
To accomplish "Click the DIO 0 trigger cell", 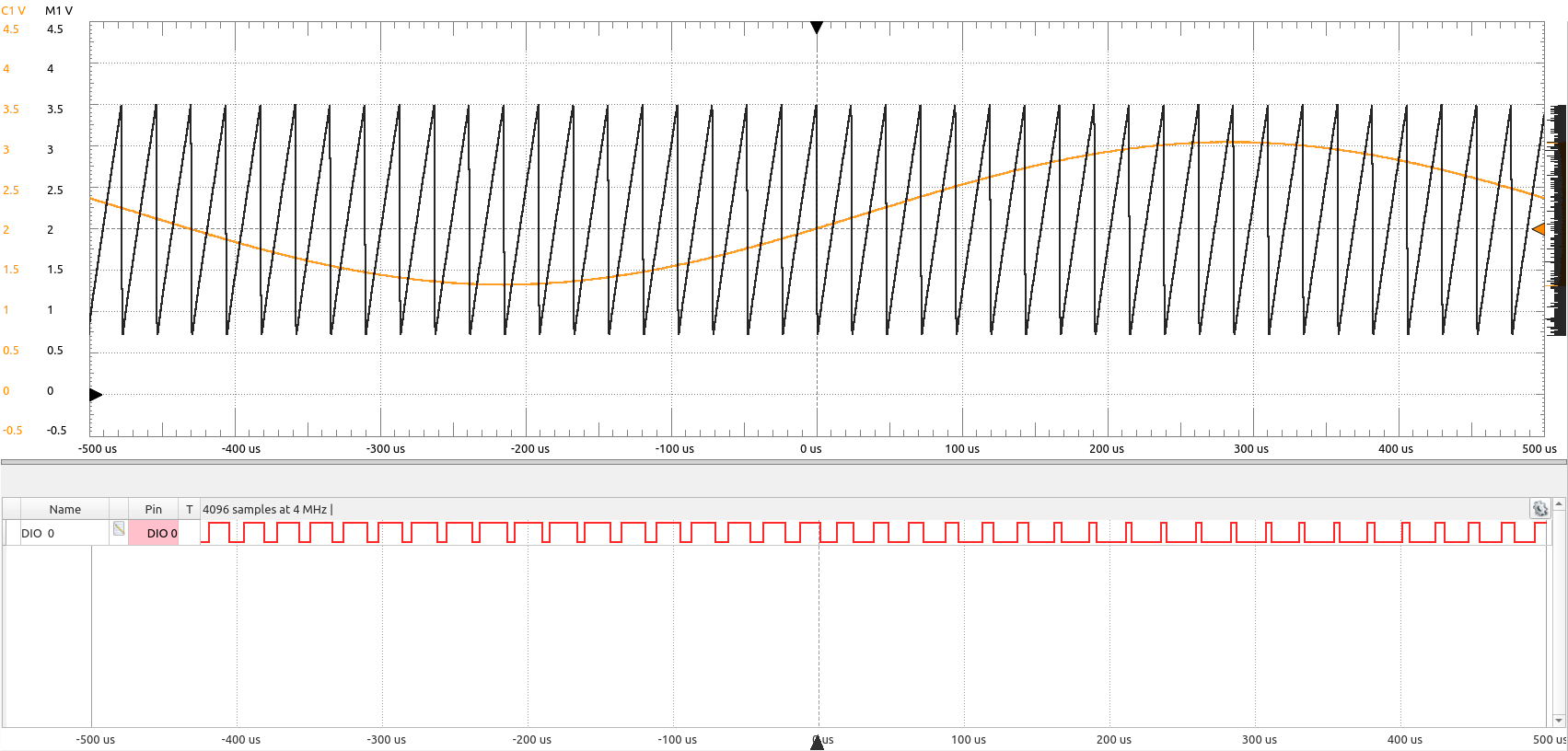I will (190, 533).
